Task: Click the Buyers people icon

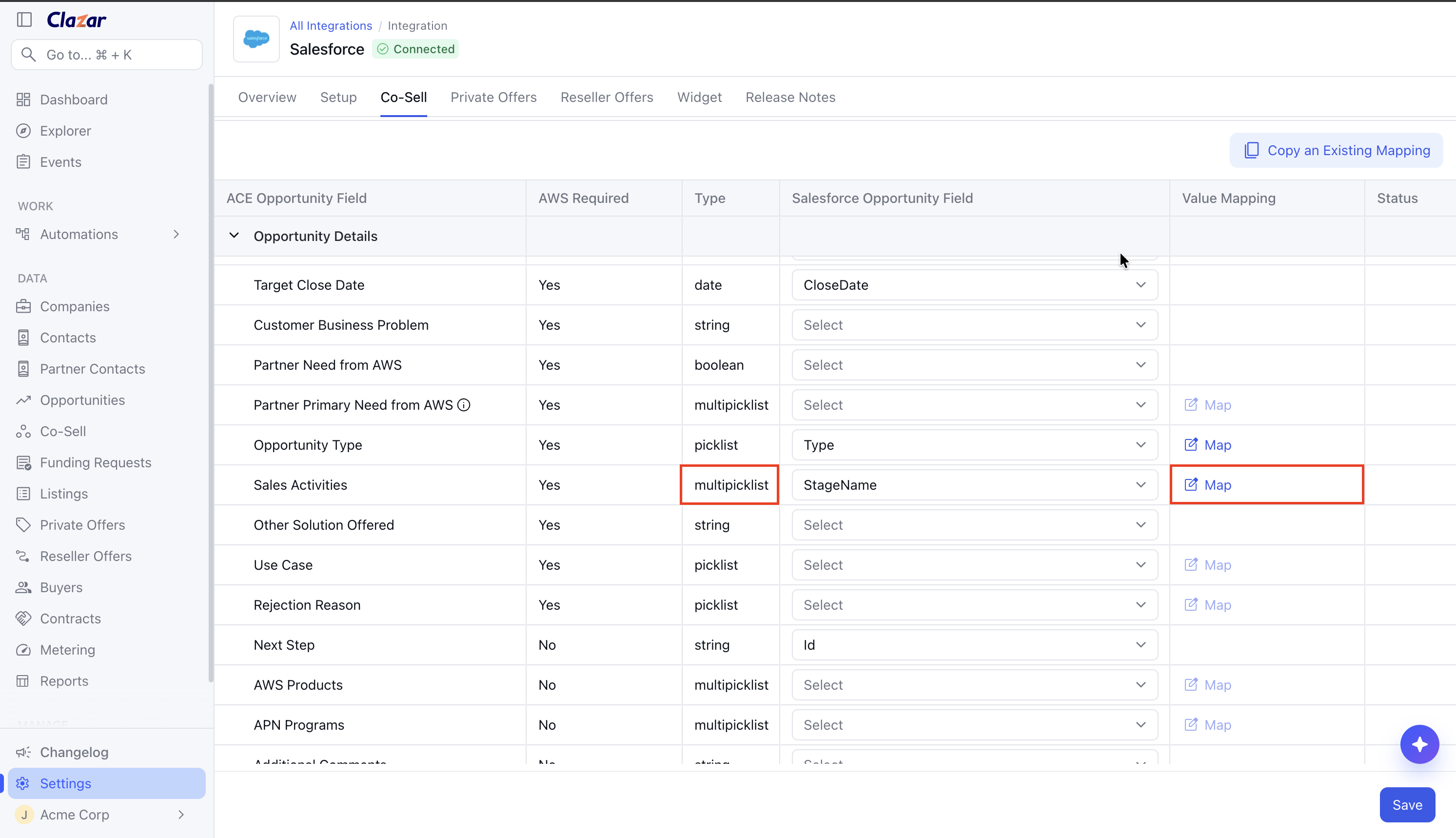Action: point(23,587)
